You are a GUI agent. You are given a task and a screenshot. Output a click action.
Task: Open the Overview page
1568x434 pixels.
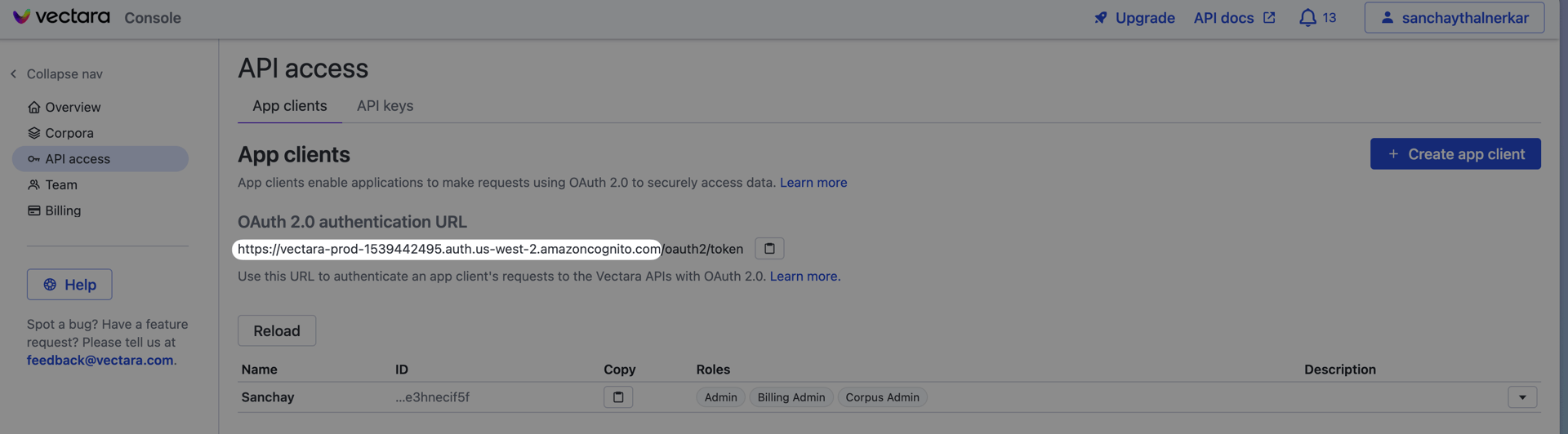pyautogui.click(x=73, y=107)
